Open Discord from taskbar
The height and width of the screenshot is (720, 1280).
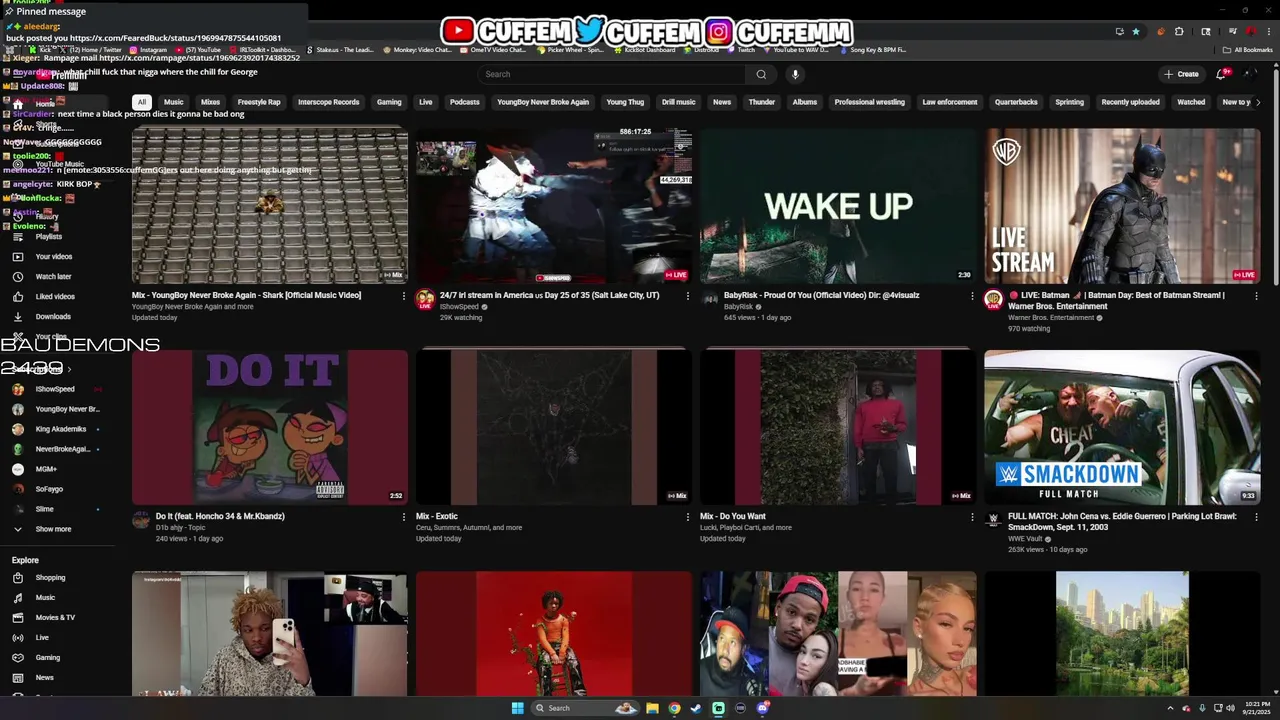coord(762,708)
